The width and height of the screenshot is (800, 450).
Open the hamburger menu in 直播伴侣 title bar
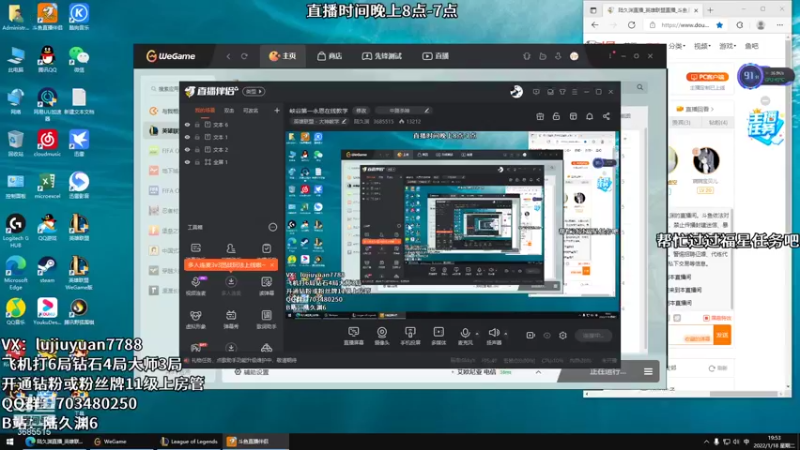click(574, 92)
